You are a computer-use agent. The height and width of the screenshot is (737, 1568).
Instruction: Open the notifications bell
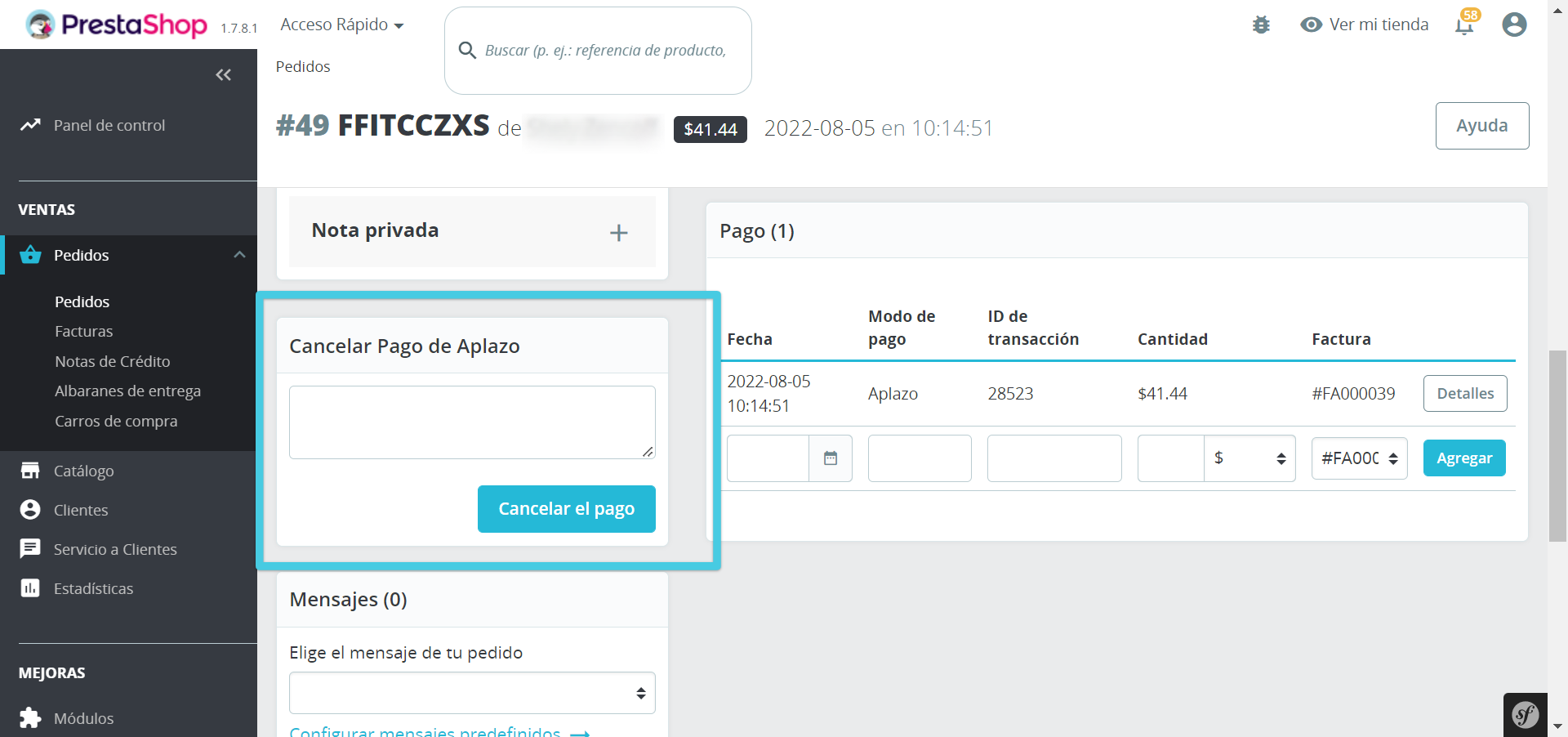[x=1465, y=25]
